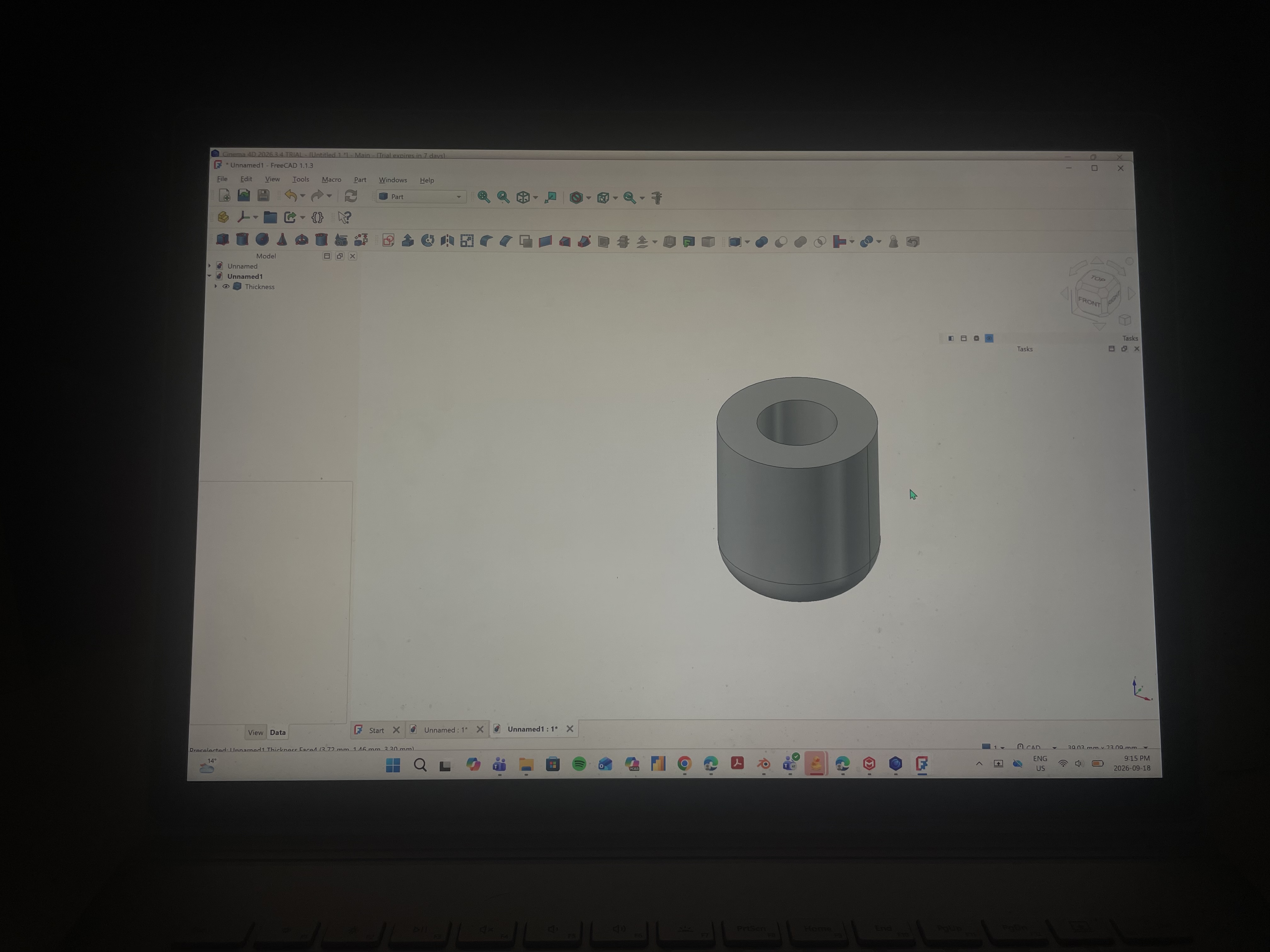Select the View property tab

(x=255, y=732)
